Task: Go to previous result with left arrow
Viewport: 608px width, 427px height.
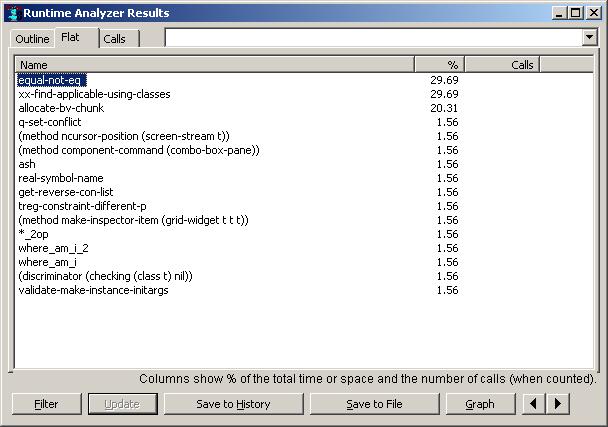Action: tap(534, 404)
